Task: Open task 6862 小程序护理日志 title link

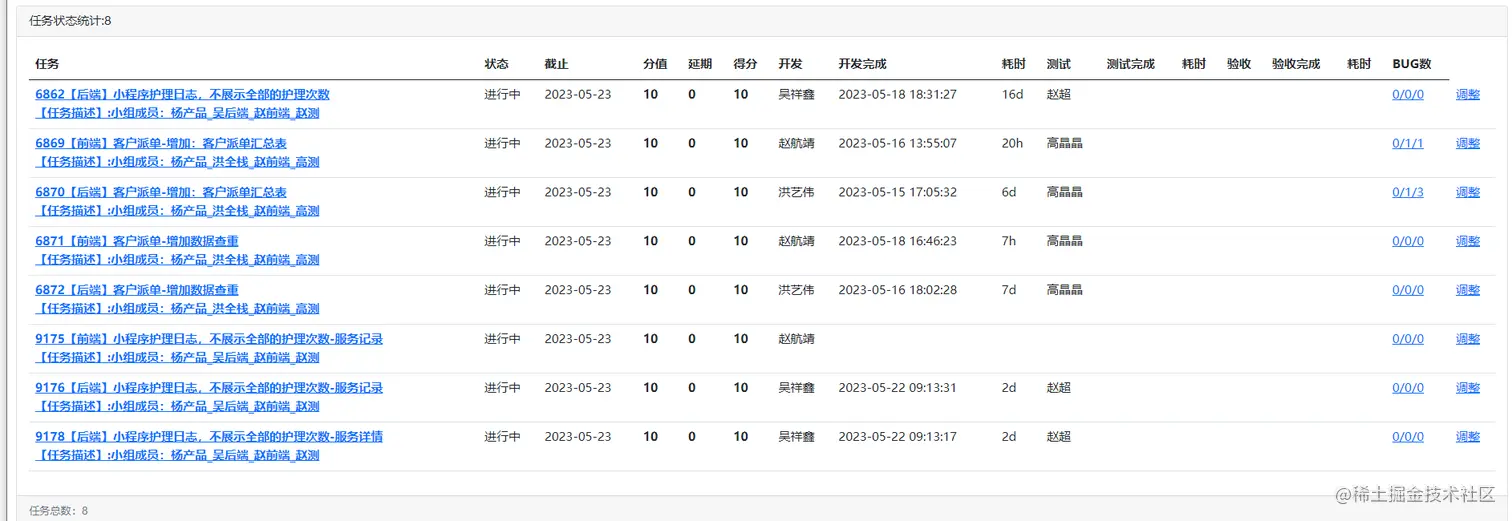Action: tap(182, 95)
